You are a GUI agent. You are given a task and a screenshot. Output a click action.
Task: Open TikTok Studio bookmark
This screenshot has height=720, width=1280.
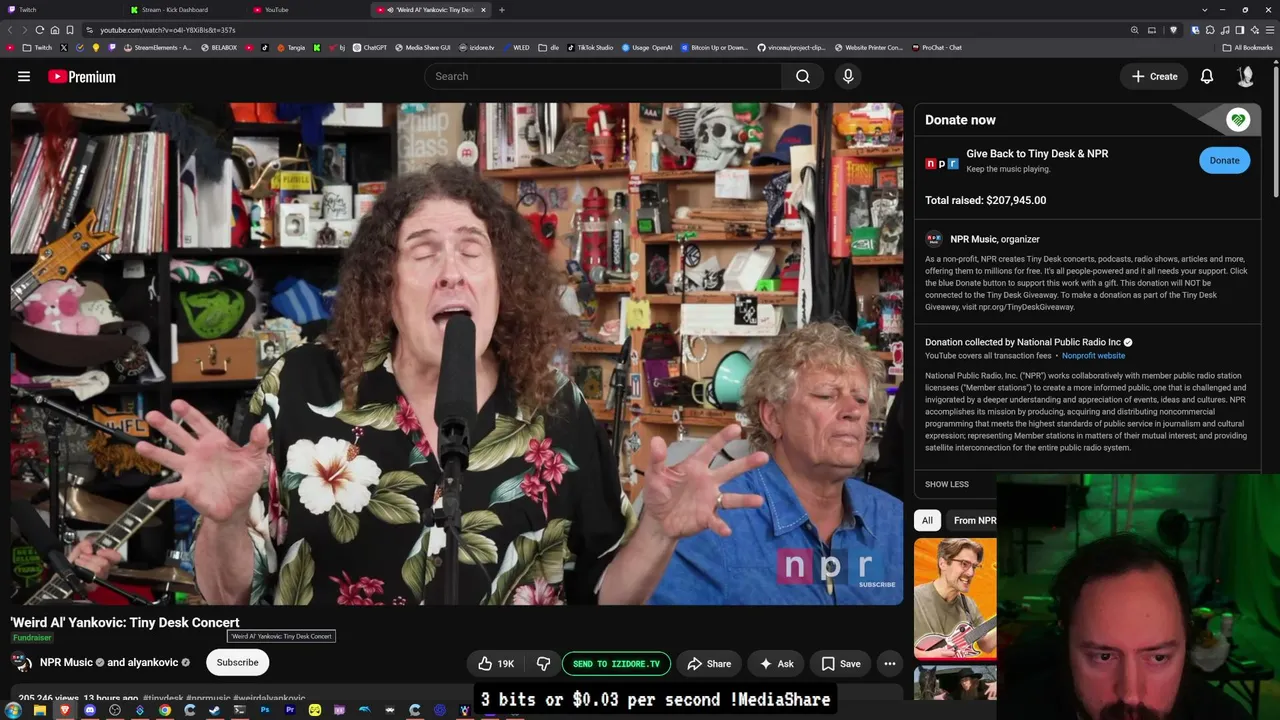590,47
